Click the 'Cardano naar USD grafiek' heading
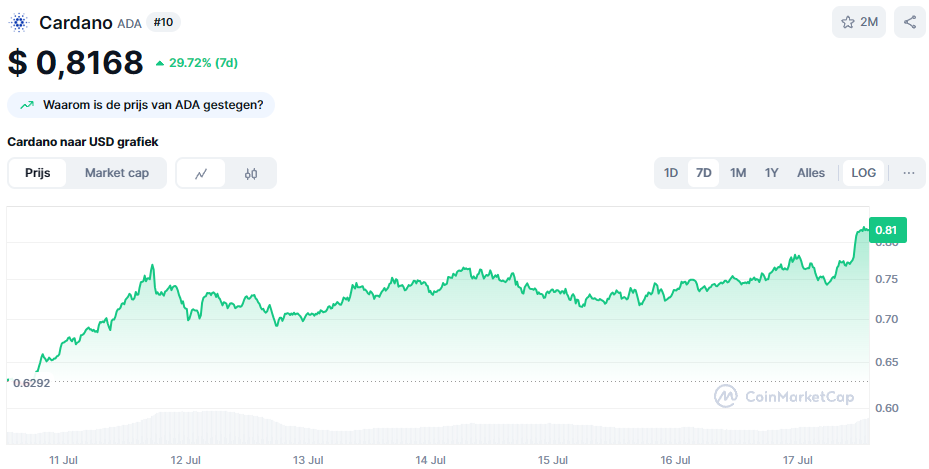Image resolution: width=929 pixels, height=469 pixels. tap(83, 142)
